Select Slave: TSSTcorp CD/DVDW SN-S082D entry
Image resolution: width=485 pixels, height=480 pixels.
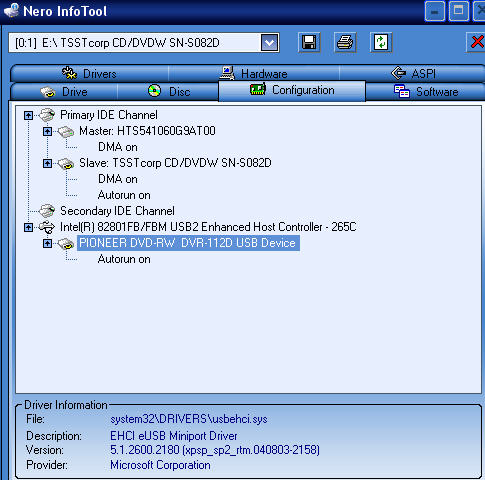175,163
